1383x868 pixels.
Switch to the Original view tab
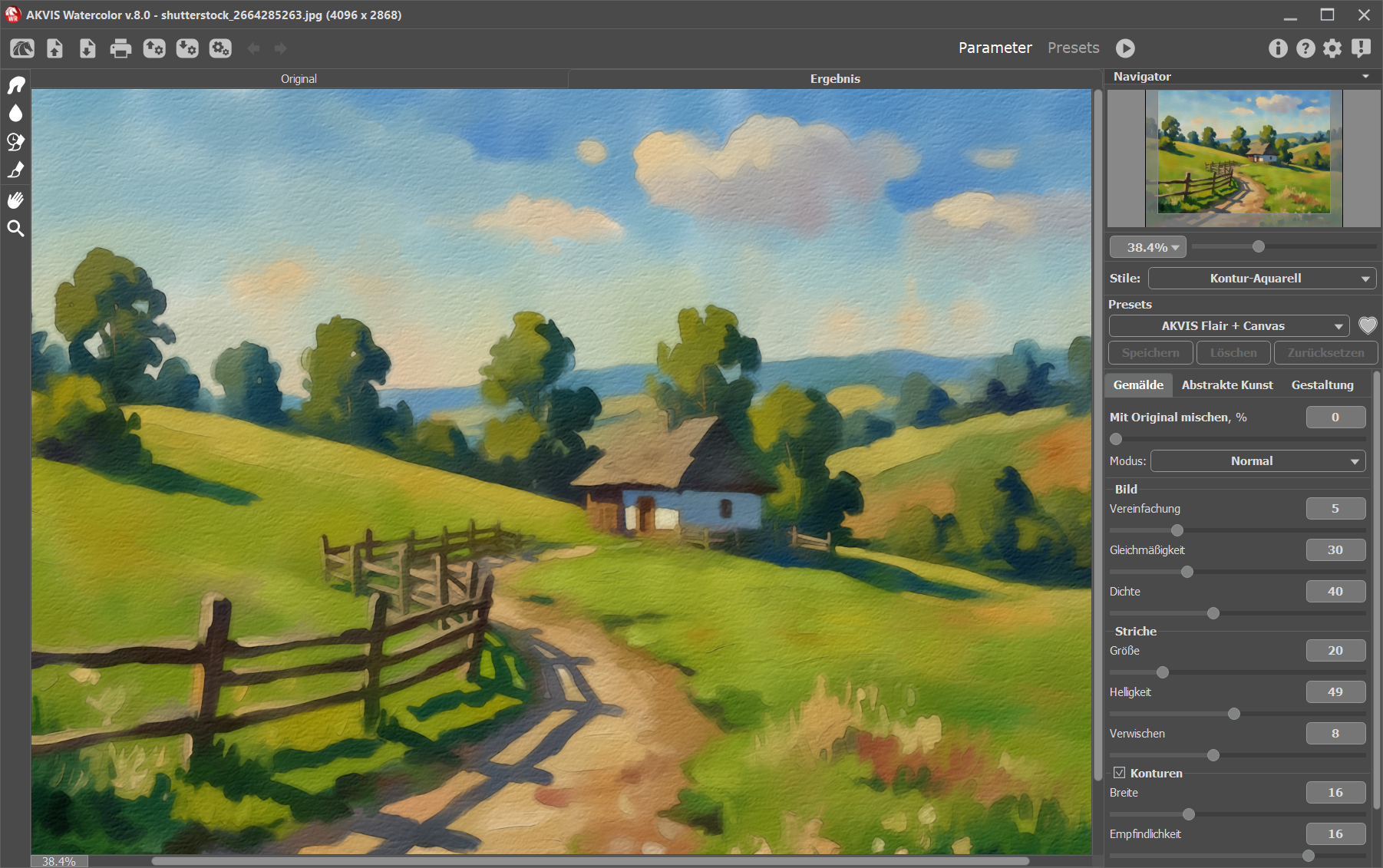(299, 79)
